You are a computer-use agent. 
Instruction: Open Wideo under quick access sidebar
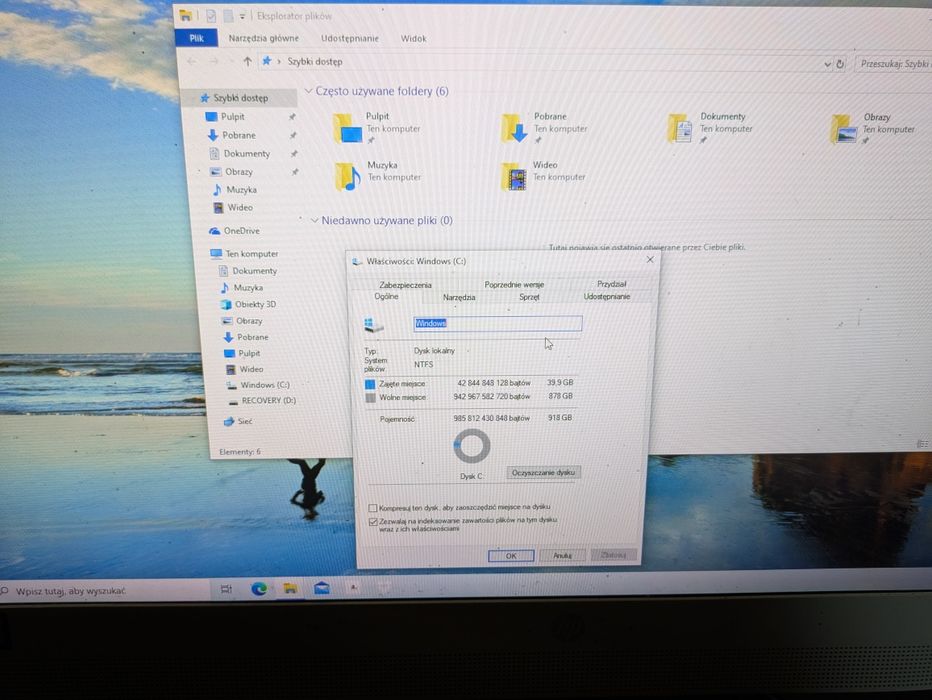click(240, 207)
